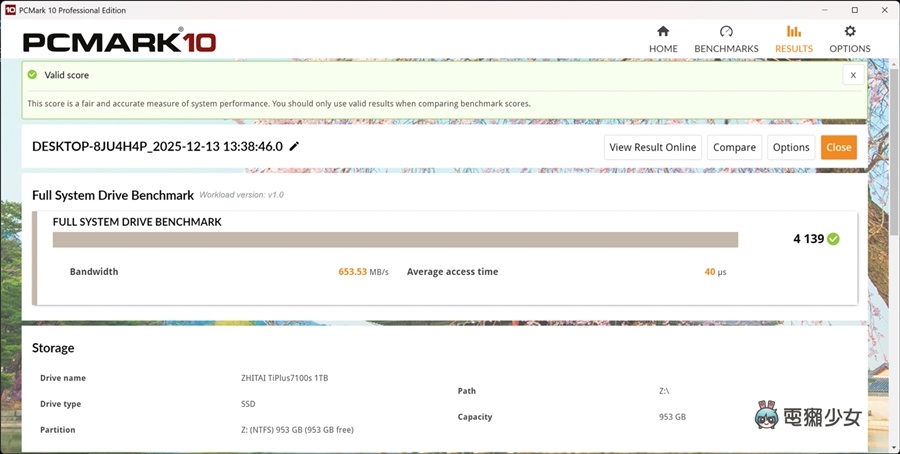Image resolution: width=900 pixels, height=454 pixels.
Task: Select the RESULTS tab
Action: pos(794,39)
